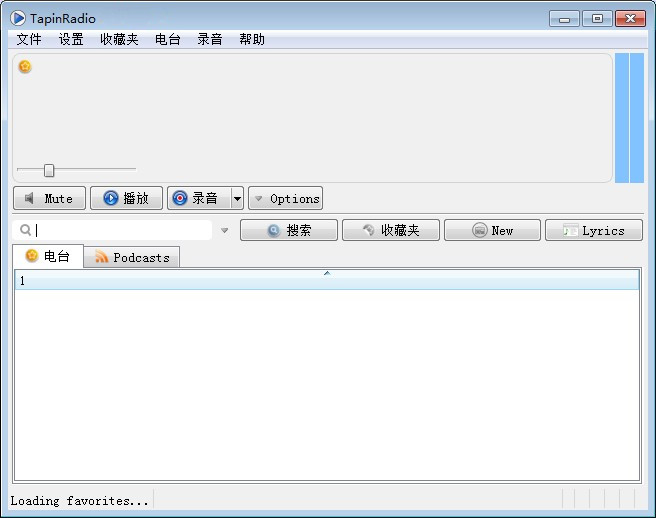Click into the station search field
The image size is (656, 518).
click(x=112, y=230)
